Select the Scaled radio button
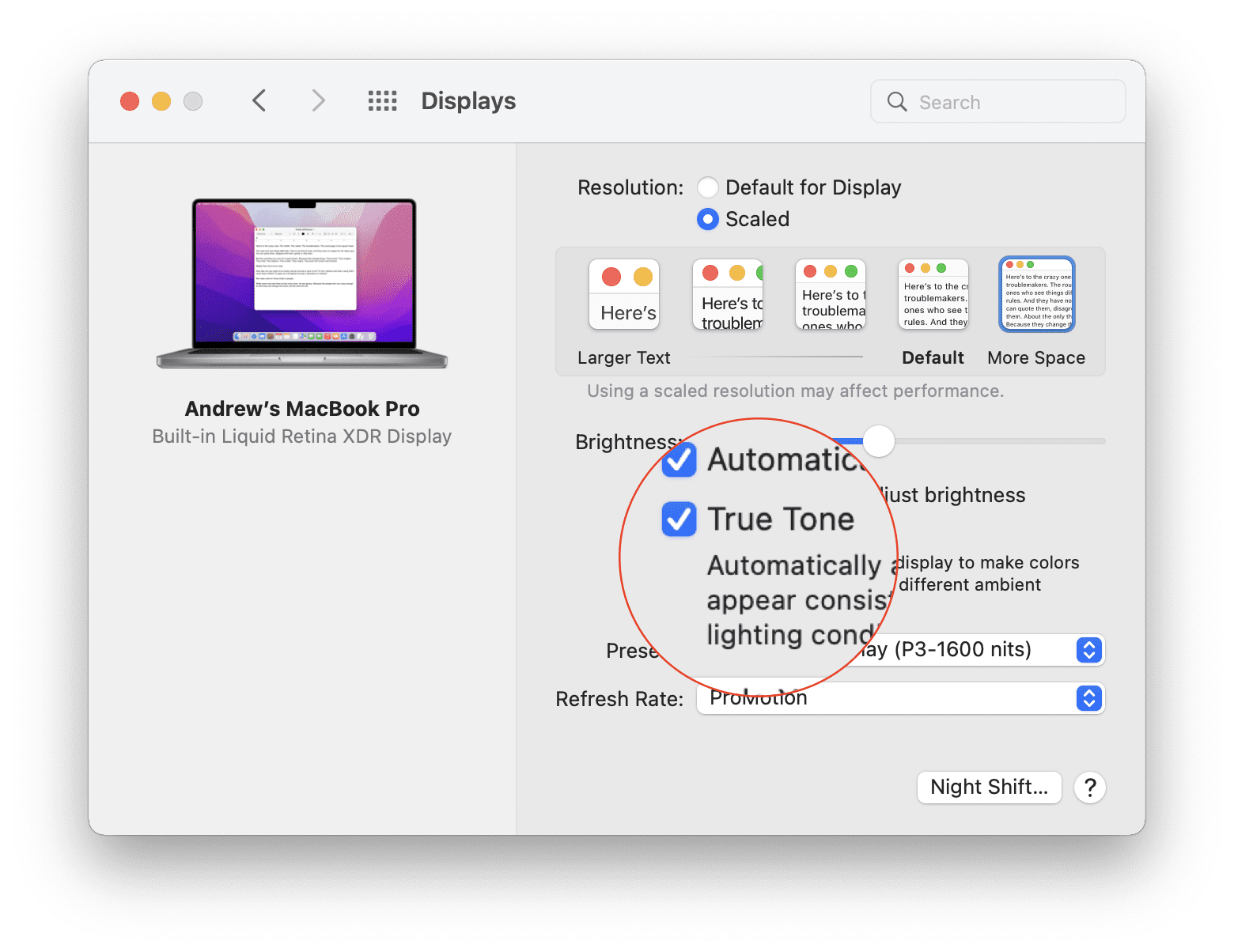 pyautogui.click(x=708, y=219)
